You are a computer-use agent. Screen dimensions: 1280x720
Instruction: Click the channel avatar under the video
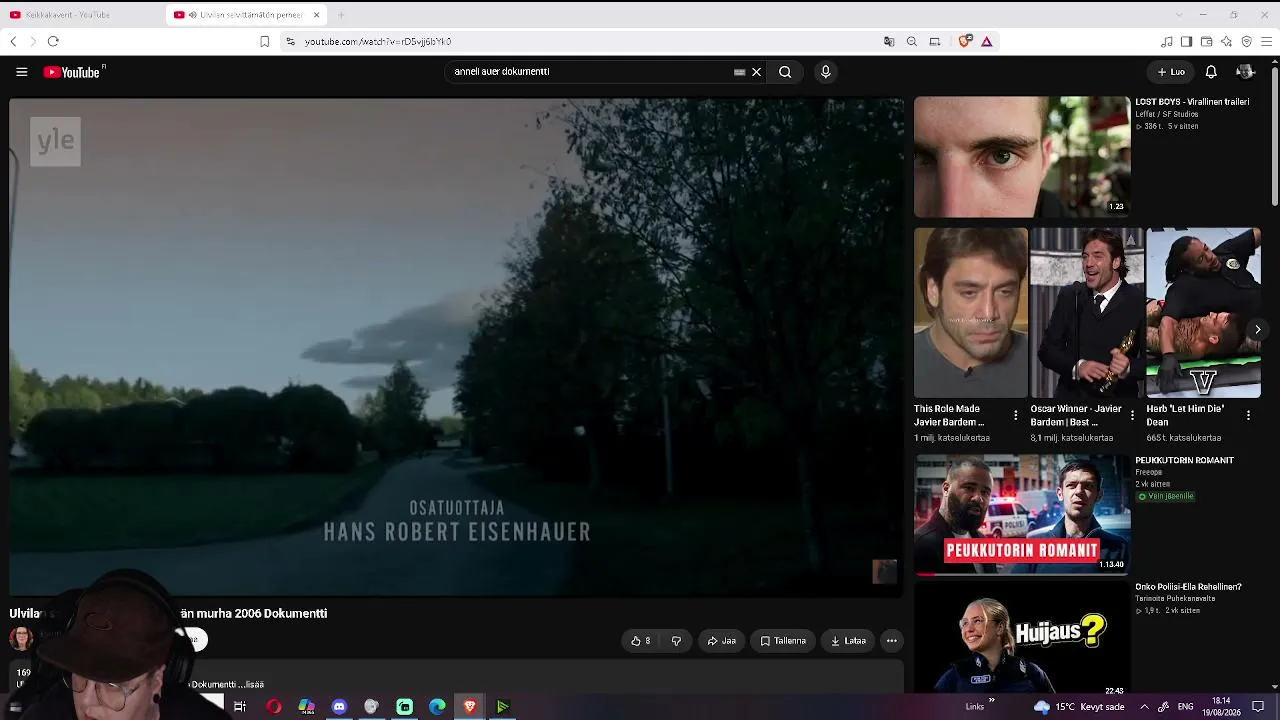(x=21, y=639)
